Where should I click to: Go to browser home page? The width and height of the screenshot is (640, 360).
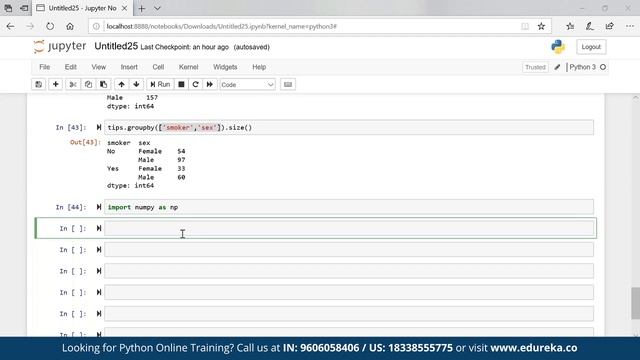[x=70, y=26]
